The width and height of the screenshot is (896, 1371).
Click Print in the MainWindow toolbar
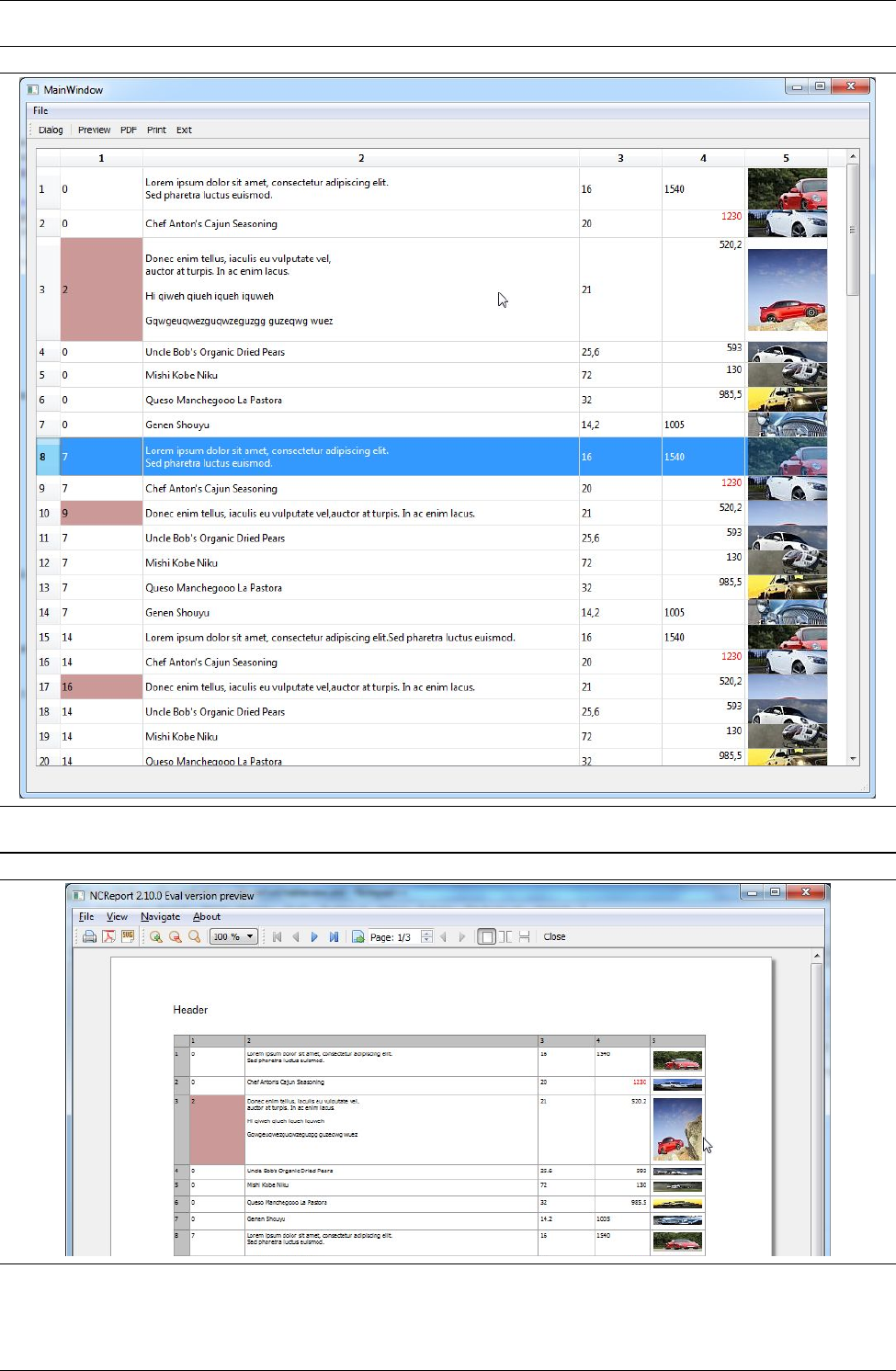(x=156, y=130)
